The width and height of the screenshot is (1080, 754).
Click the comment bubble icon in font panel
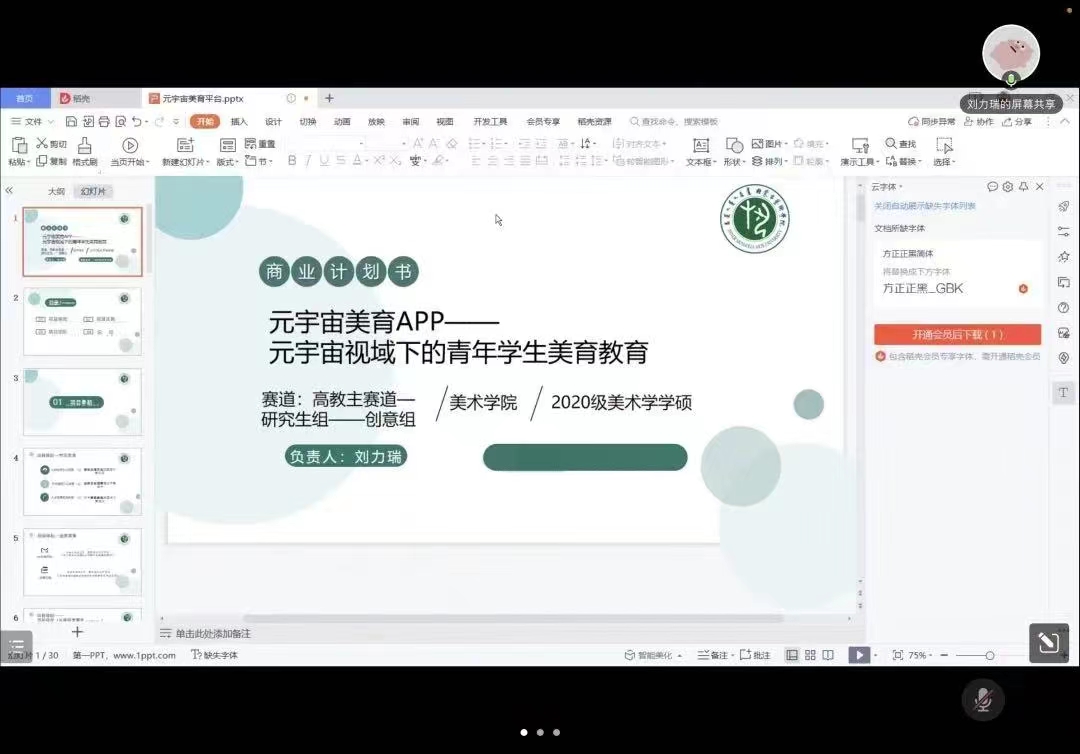992,187
